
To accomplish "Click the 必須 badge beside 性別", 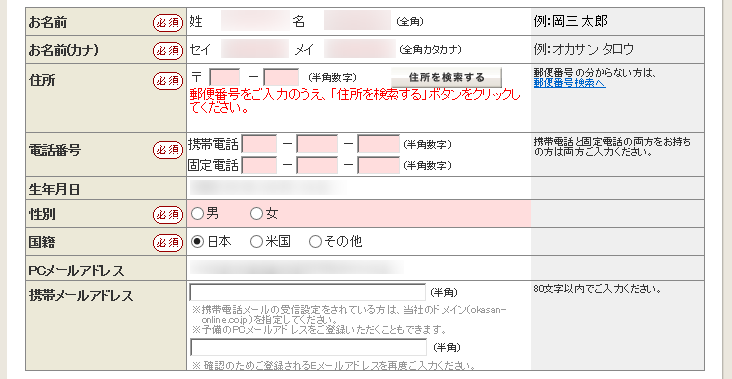I will (168, 214).
